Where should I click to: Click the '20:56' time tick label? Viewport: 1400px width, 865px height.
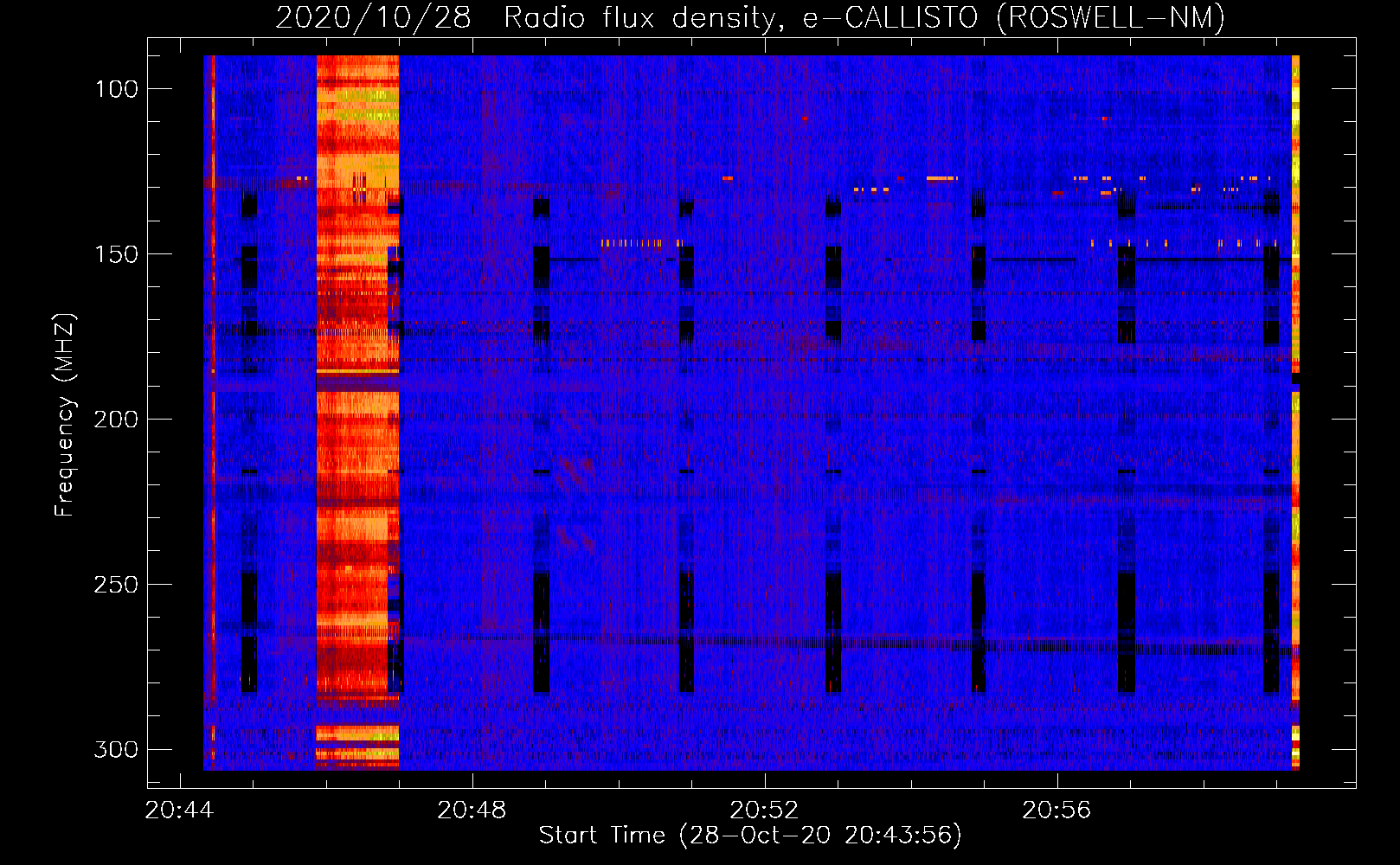click(x=1056, y=811)
